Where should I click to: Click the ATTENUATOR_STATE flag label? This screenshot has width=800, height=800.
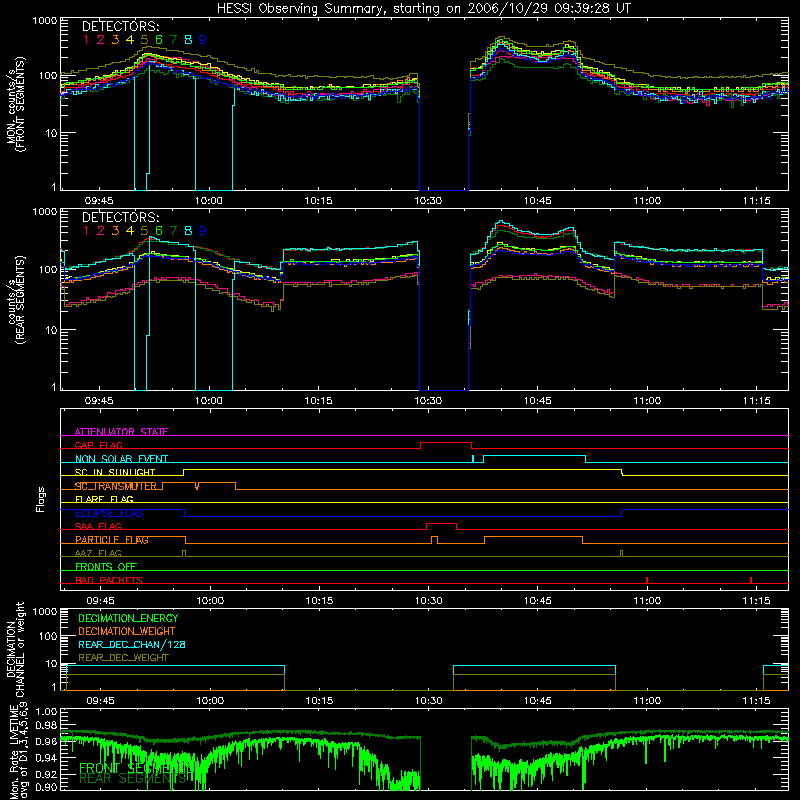coord(121,432)
